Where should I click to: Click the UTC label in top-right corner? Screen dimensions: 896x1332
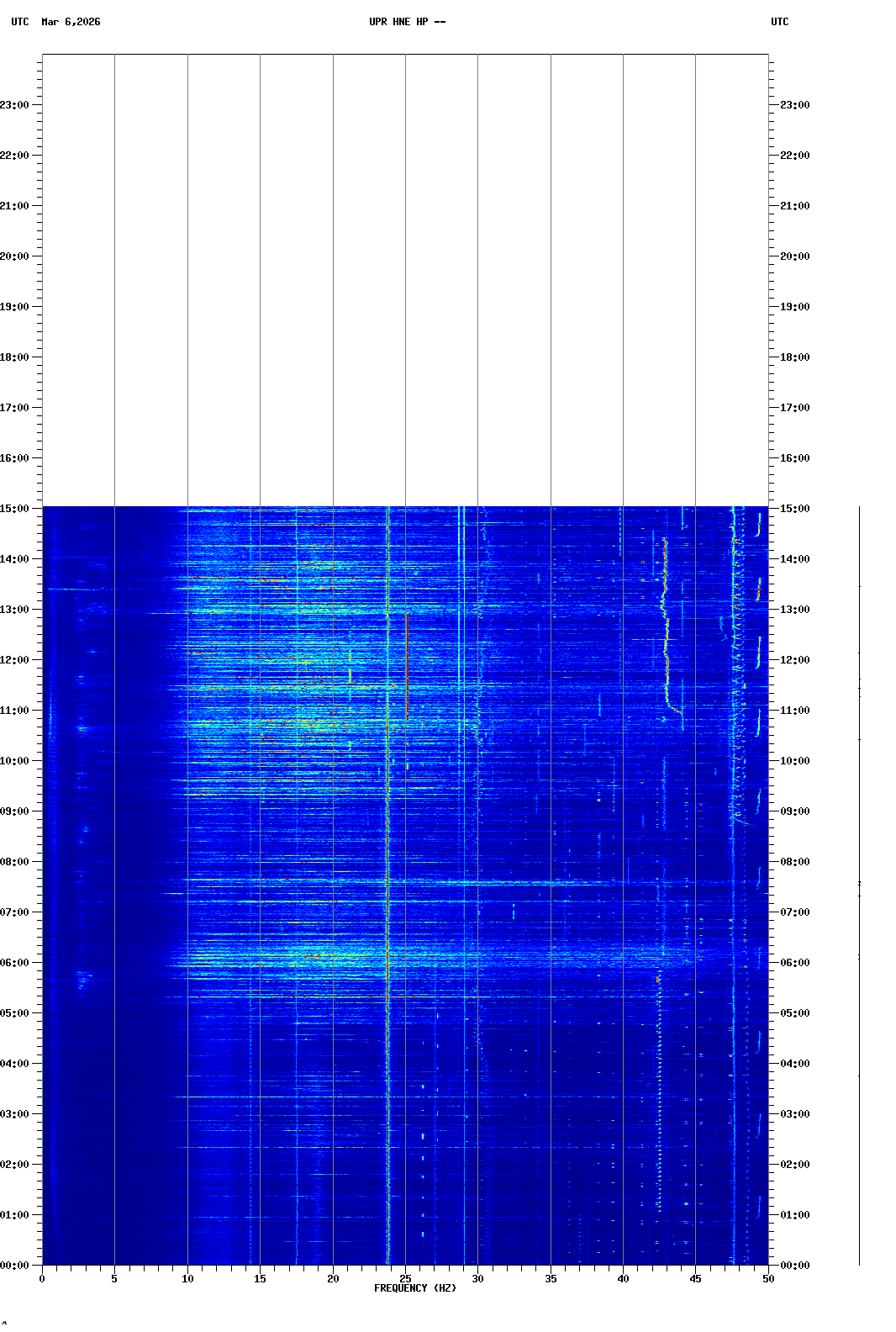coord(779,22)
